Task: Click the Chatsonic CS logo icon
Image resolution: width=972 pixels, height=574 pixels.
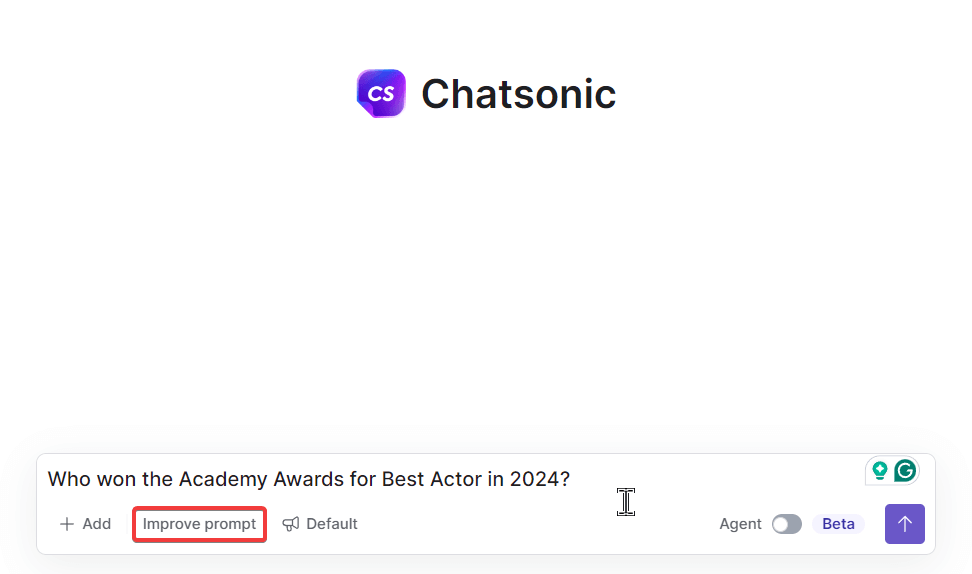Action: [381, 94]
